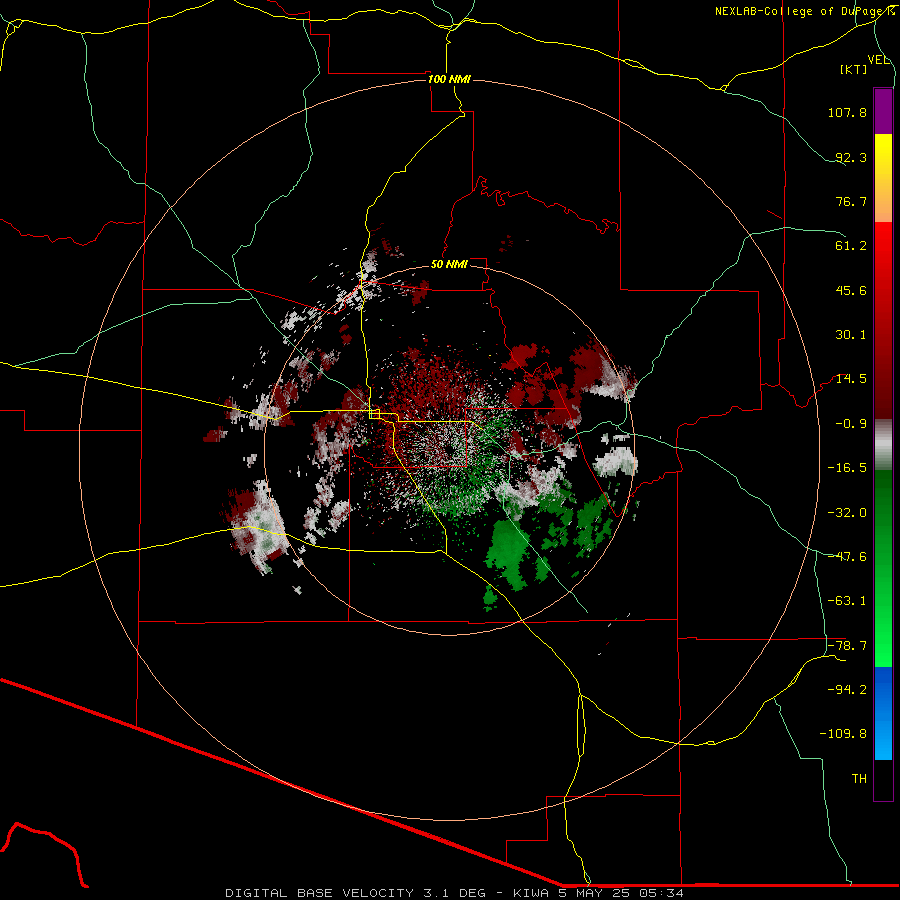Click the -47.6 value on velocity scale
The height and width of the screenshot is (900, 900).
point(847,557)
